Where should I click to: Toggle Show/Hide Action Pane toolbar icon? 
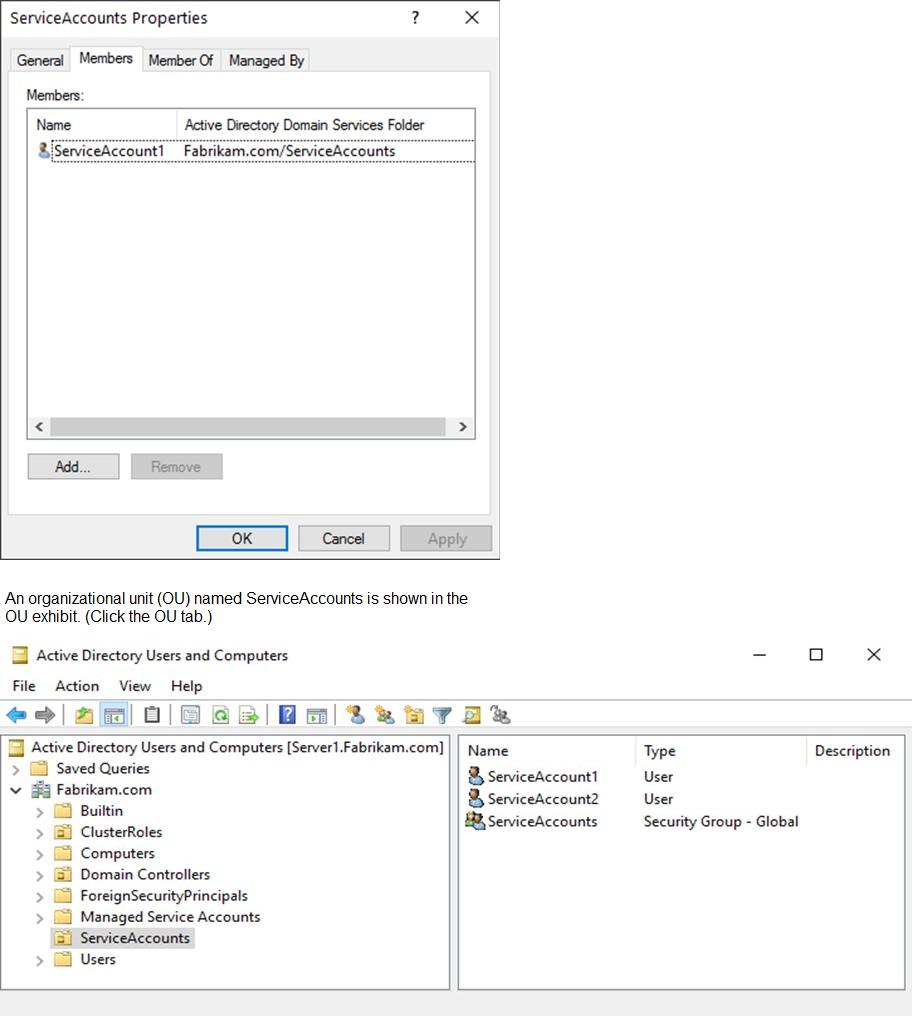click(x=317, y=716)
